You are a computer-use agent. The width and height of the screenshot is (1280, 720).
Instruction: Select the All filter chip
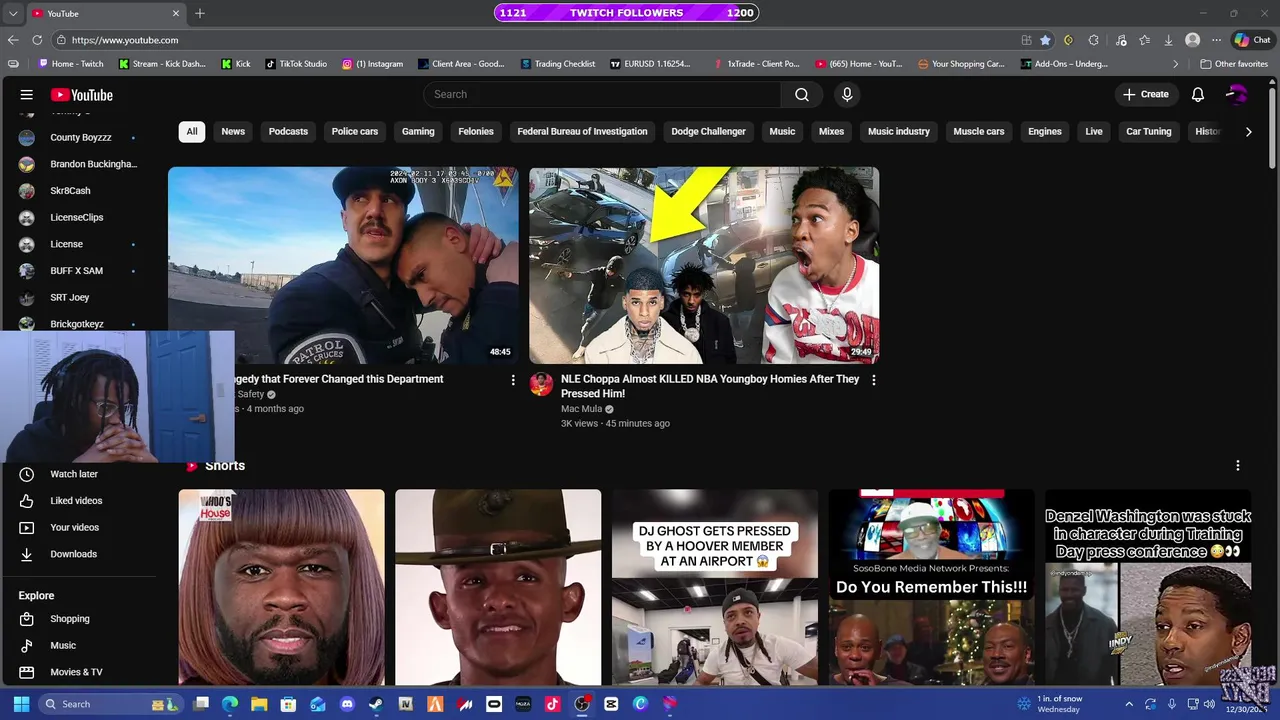click(192, 131)
